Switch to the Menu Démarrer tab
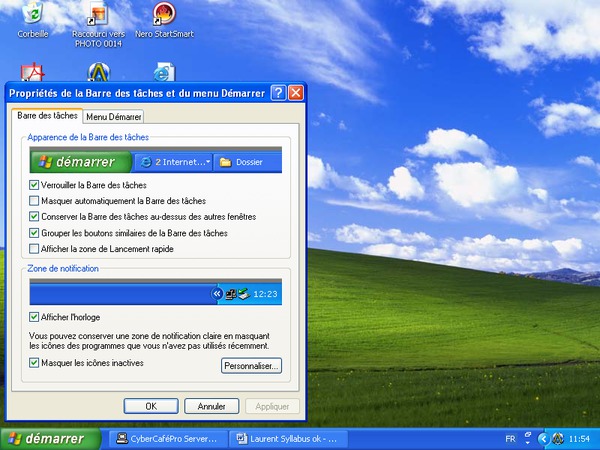 coord(113,117)
